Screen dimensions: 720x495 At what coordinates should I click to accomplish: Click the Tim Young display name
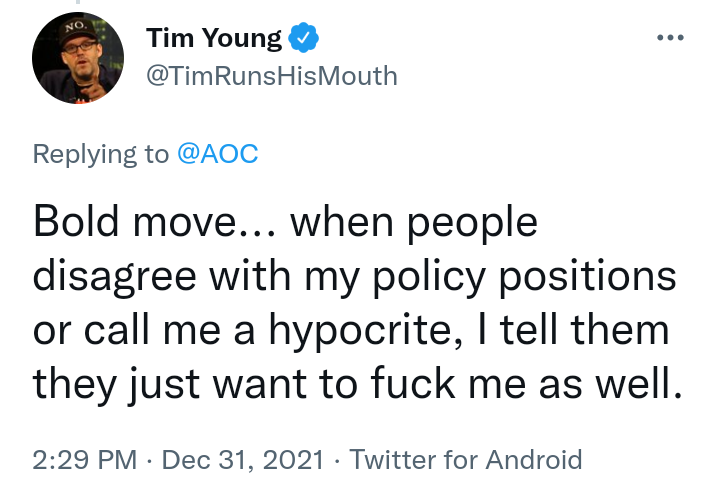[214, 38]
